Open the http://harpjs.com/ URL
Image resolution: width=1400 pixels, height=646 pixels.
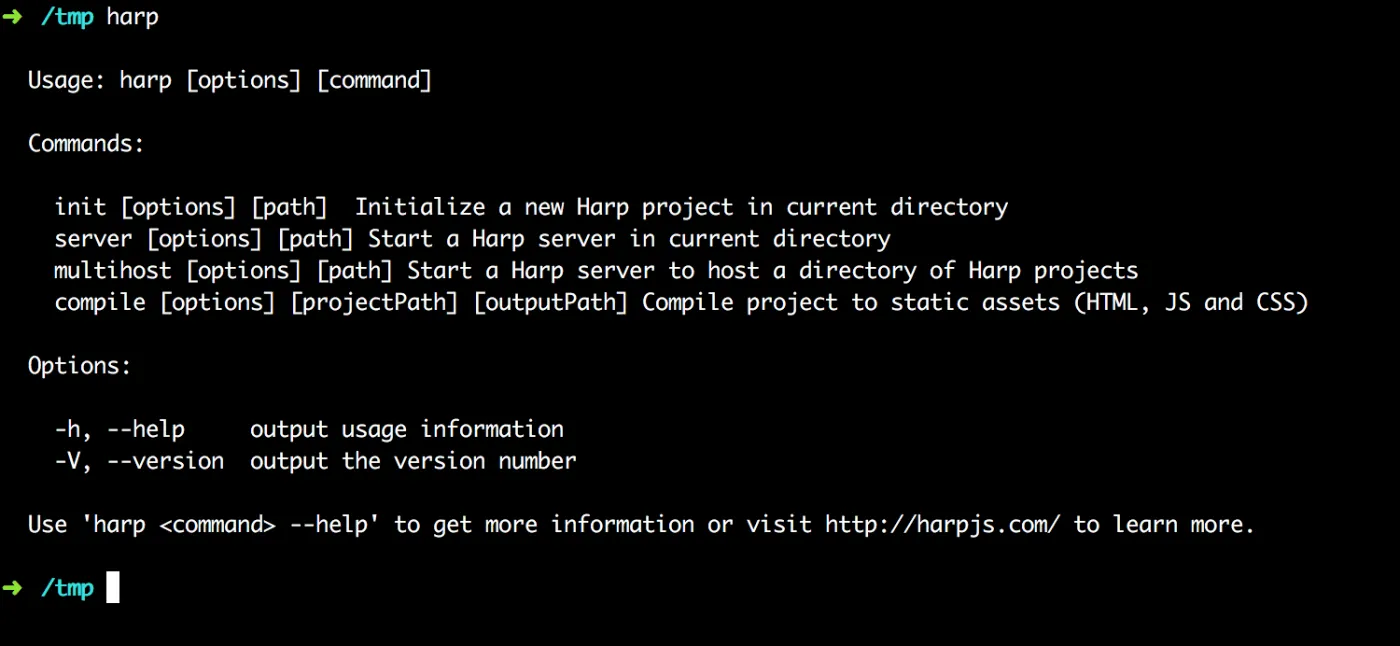coord(942,525)
